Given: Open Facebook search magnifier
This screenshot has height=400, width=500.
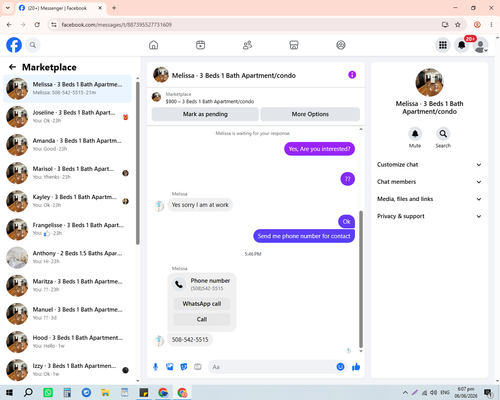Looking at the screenshot, I should [x=33, y=45].
